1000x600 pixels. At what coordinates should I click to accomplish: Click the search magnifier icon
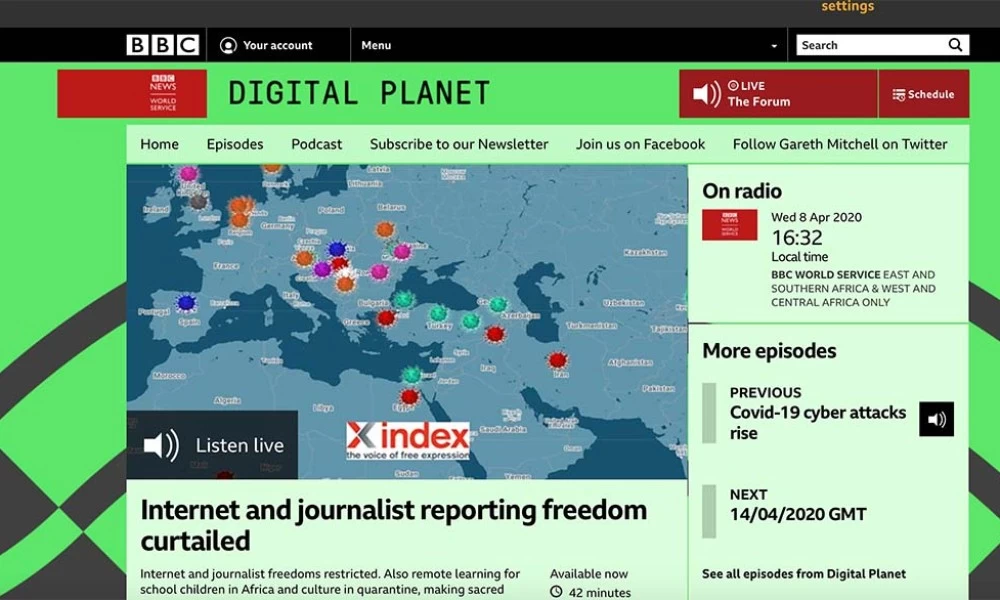coord(955,45)
